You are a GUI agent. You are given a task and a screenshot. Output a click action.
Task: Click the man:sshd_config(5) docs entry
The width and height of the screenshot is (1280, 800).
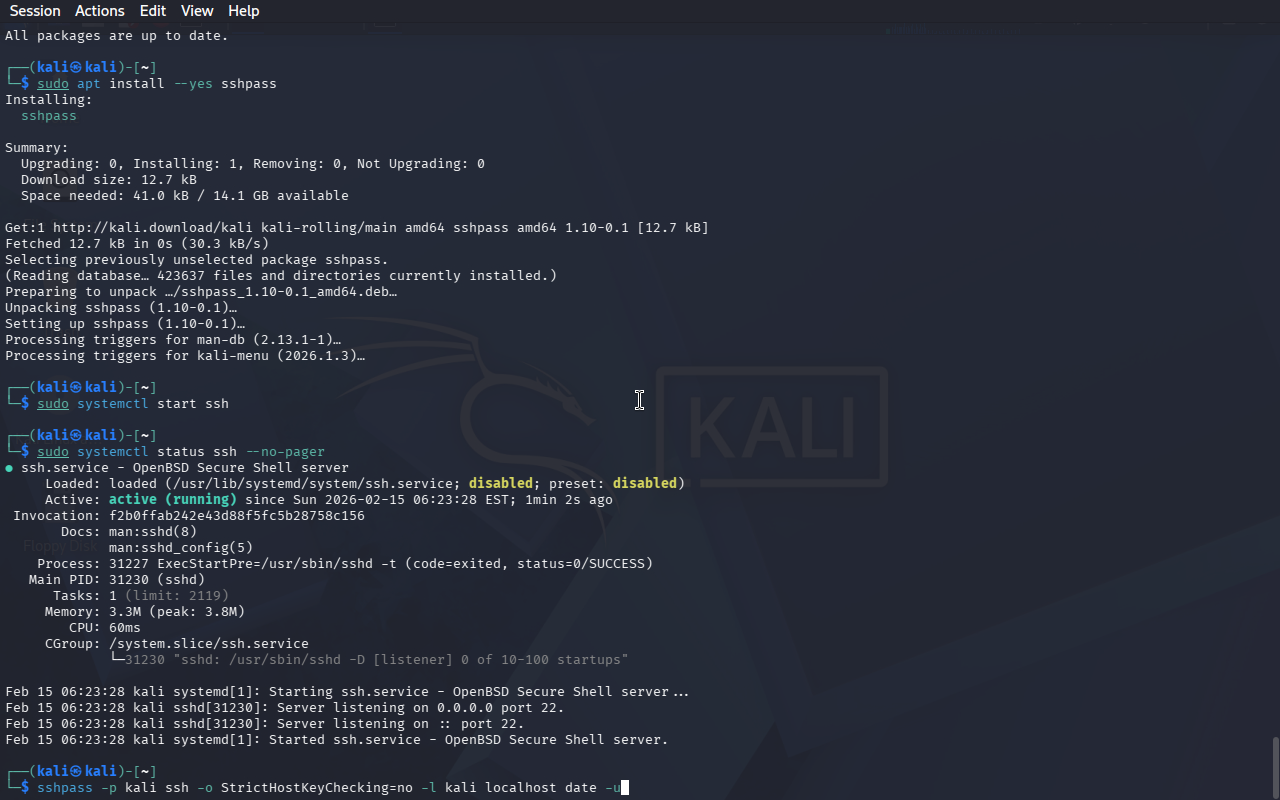click(181, 548)
